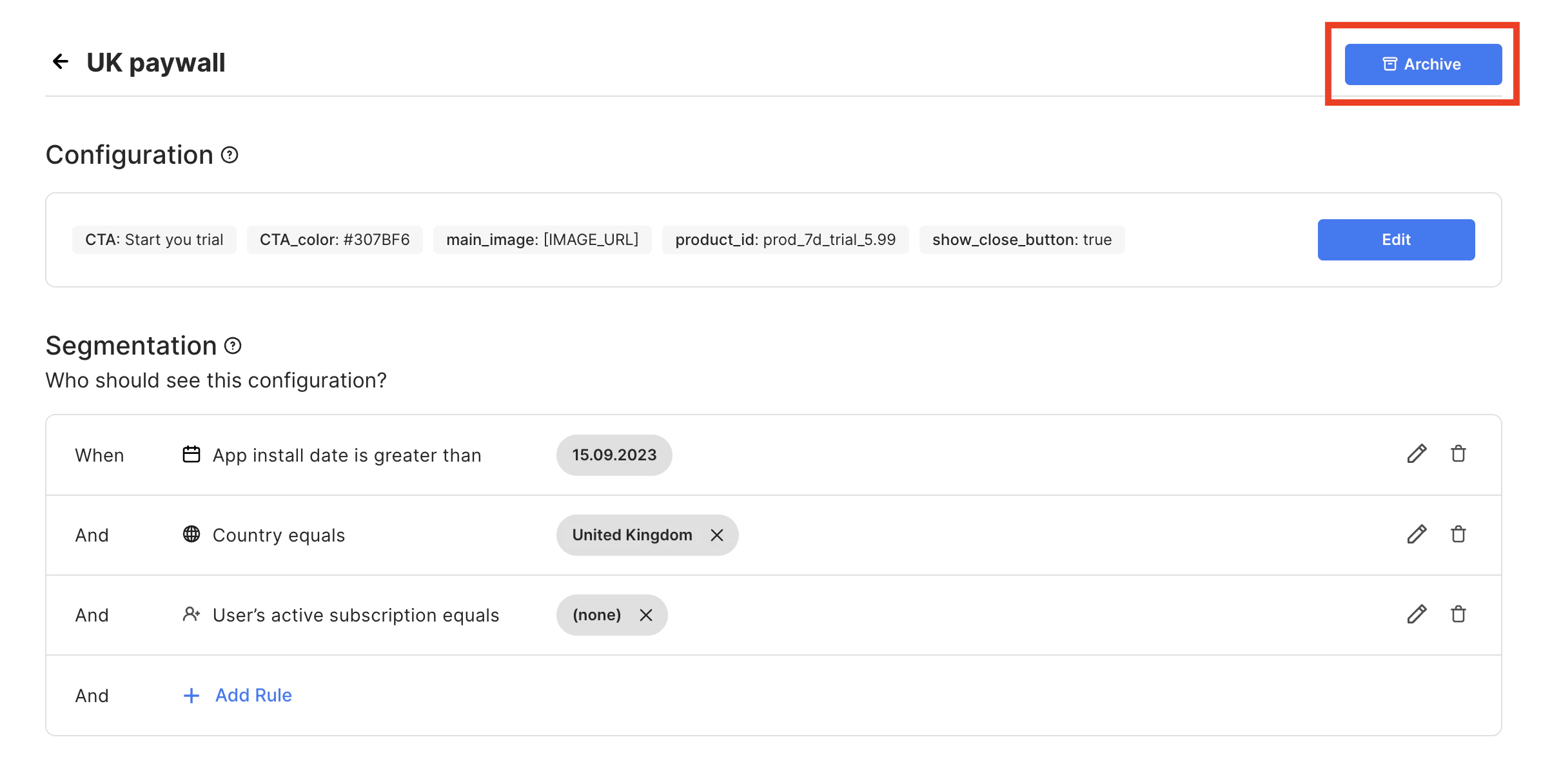This screenshot has width=1541, height=784.
Task: Click the 15.09.2023 date chip
Action: pyautogui.click(x=614, y=455)
